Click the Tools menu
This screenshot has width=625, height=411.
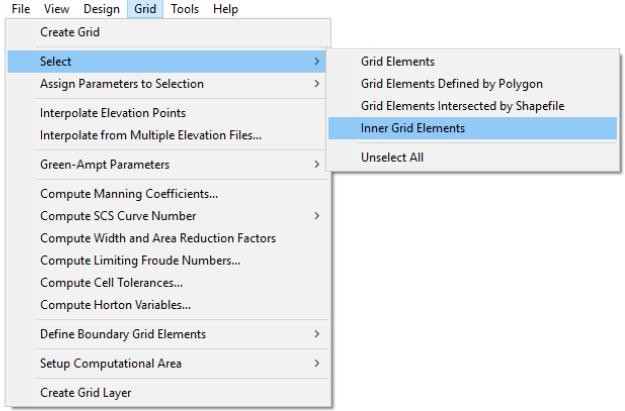pyautogui.click(x=184, y=9)
